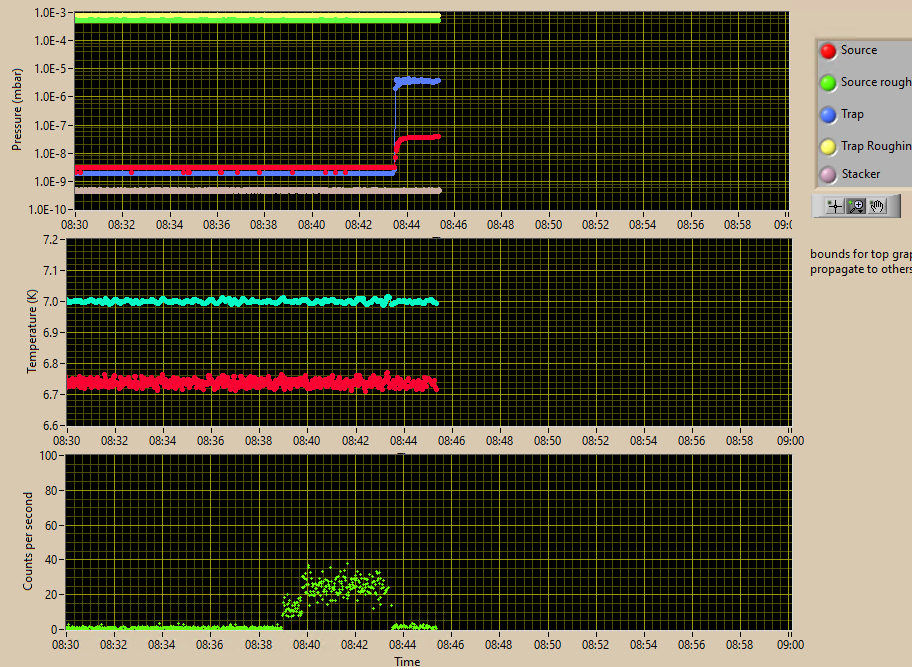912x667 pixels.
Task: Click 08:42 time label on counts graph
Action: click(354, 644)
